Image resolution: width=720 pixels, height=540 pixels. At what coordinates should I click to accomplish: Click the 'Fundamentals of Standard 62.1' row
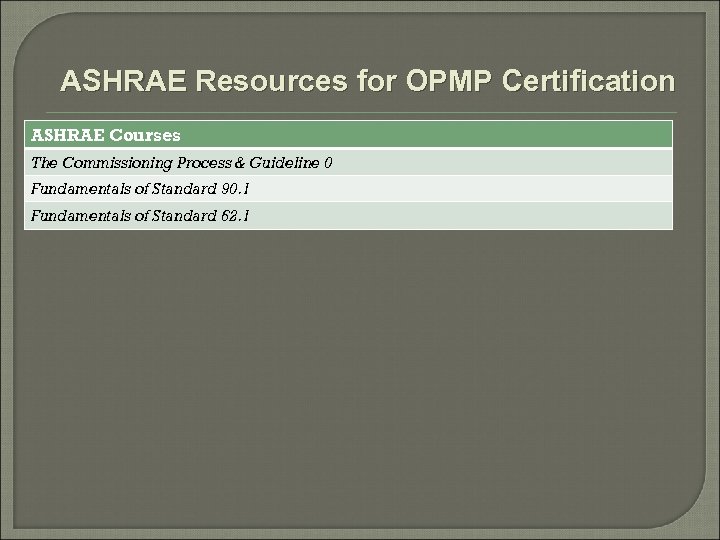point(349,215)
